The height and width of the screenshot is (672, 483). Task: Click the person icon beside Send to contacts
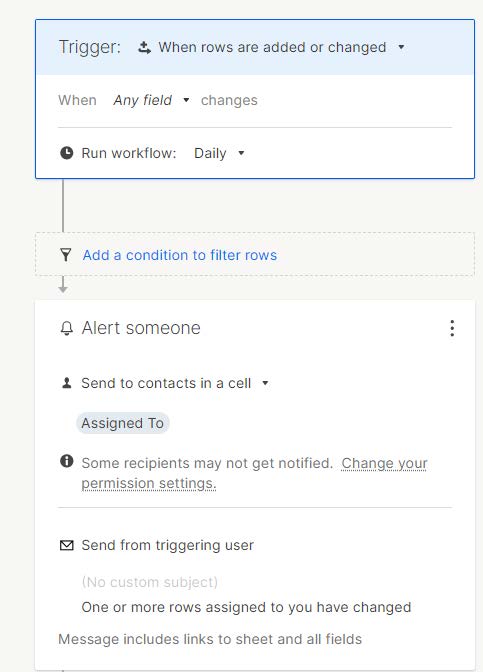click(66, 383)
